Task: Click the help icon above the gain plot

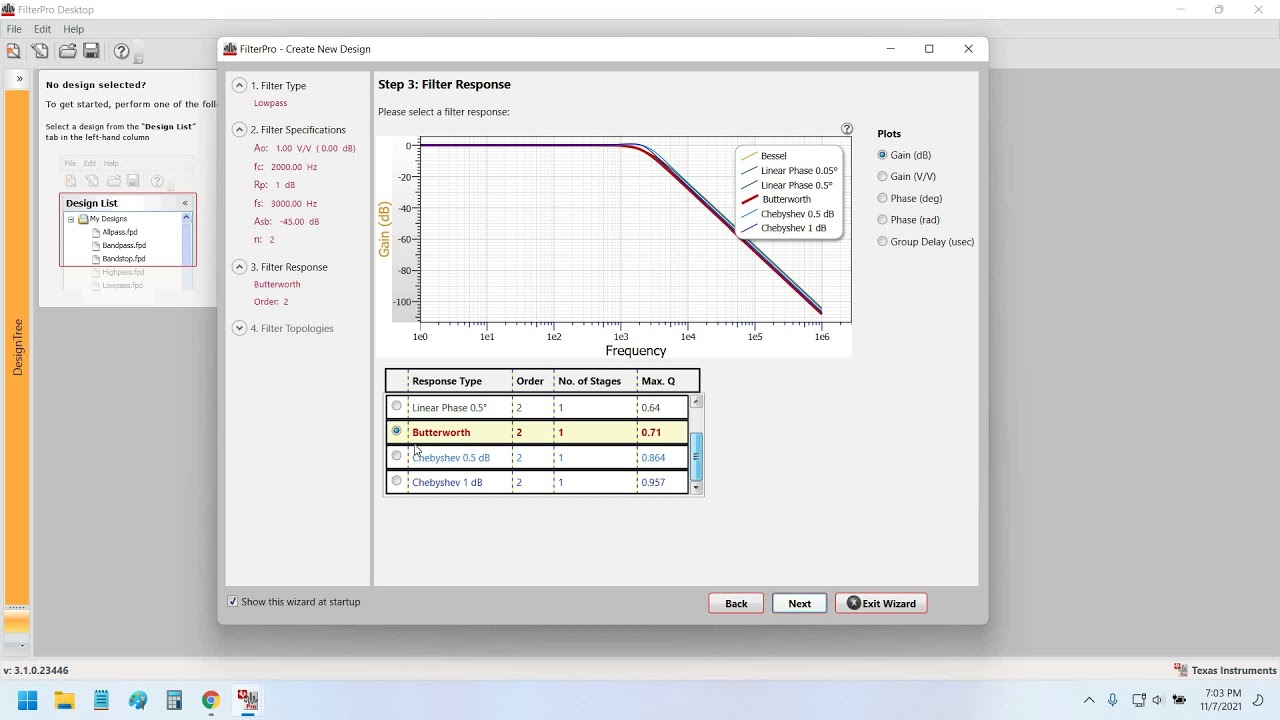Action: click(x=847, y=129)
